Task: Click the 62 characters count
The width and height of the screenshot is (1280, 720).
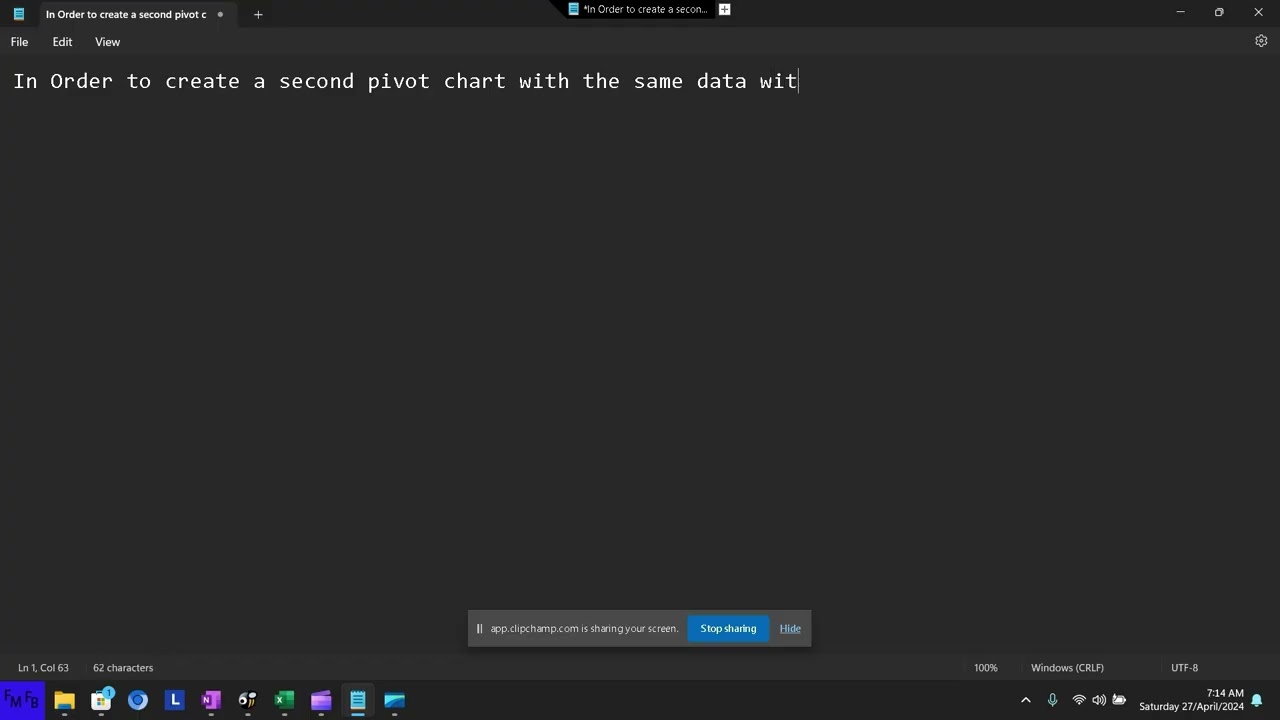Action: (123, 667)
